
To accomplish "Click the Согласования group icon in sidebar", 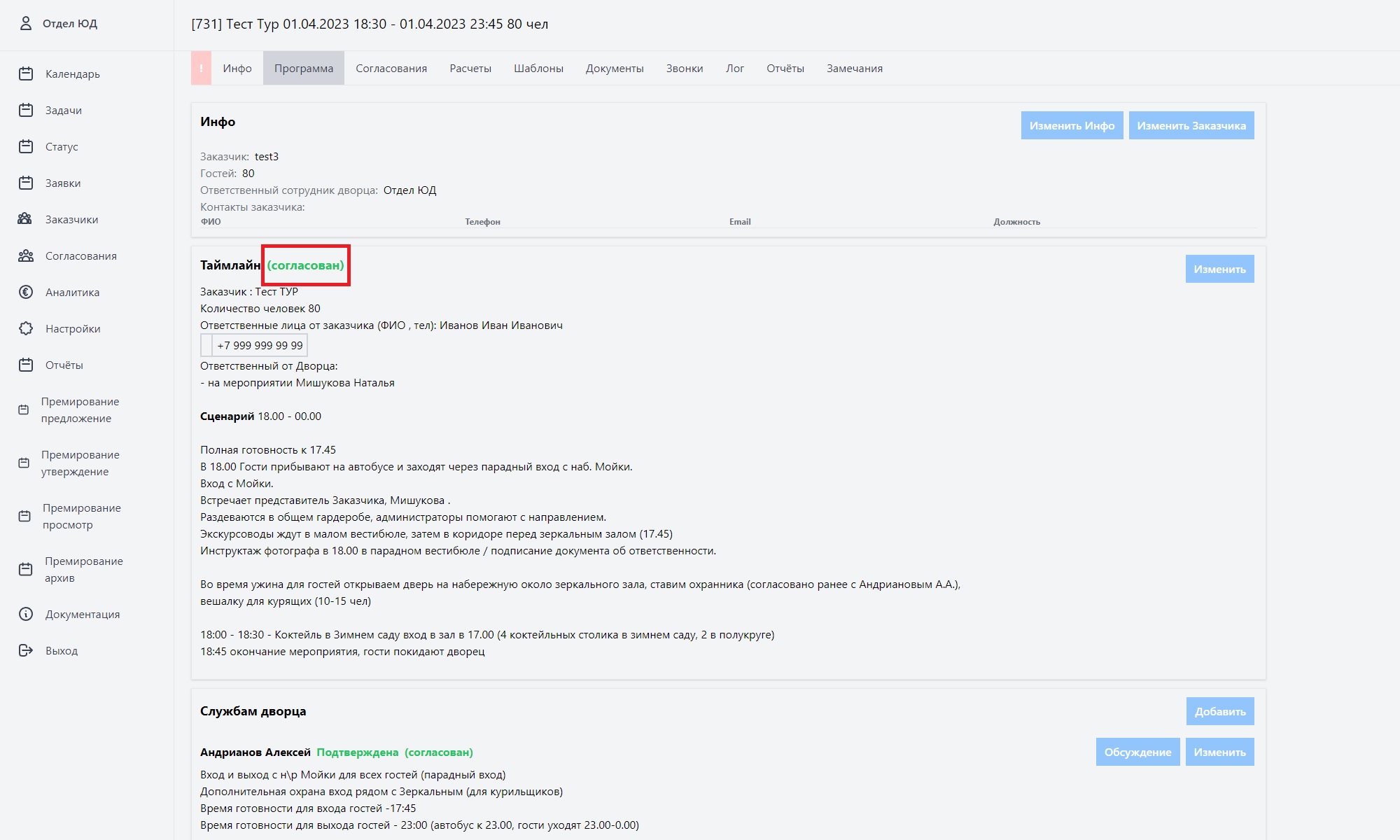I will tap(26, 255).
